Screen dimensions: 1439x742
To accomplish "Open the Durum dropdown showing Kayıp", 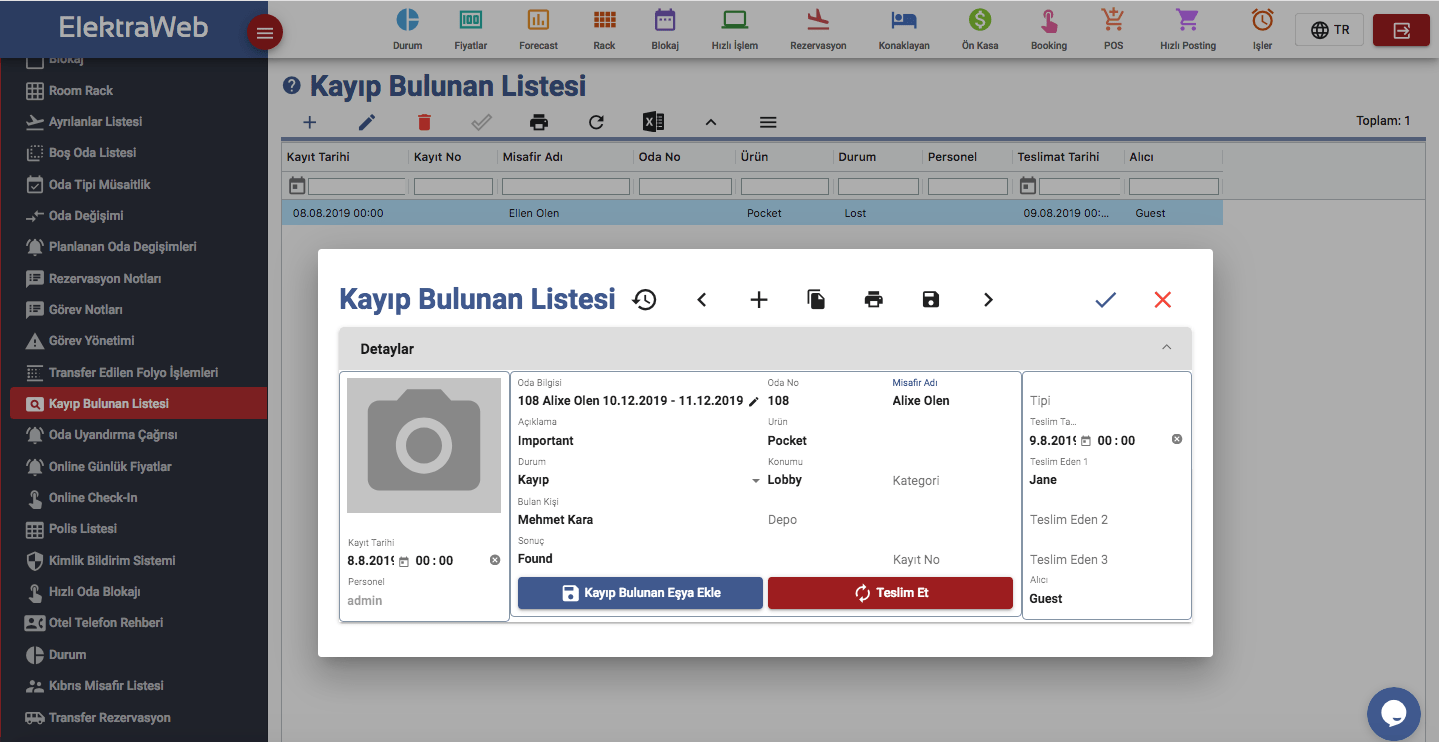I will coord(756,481).
